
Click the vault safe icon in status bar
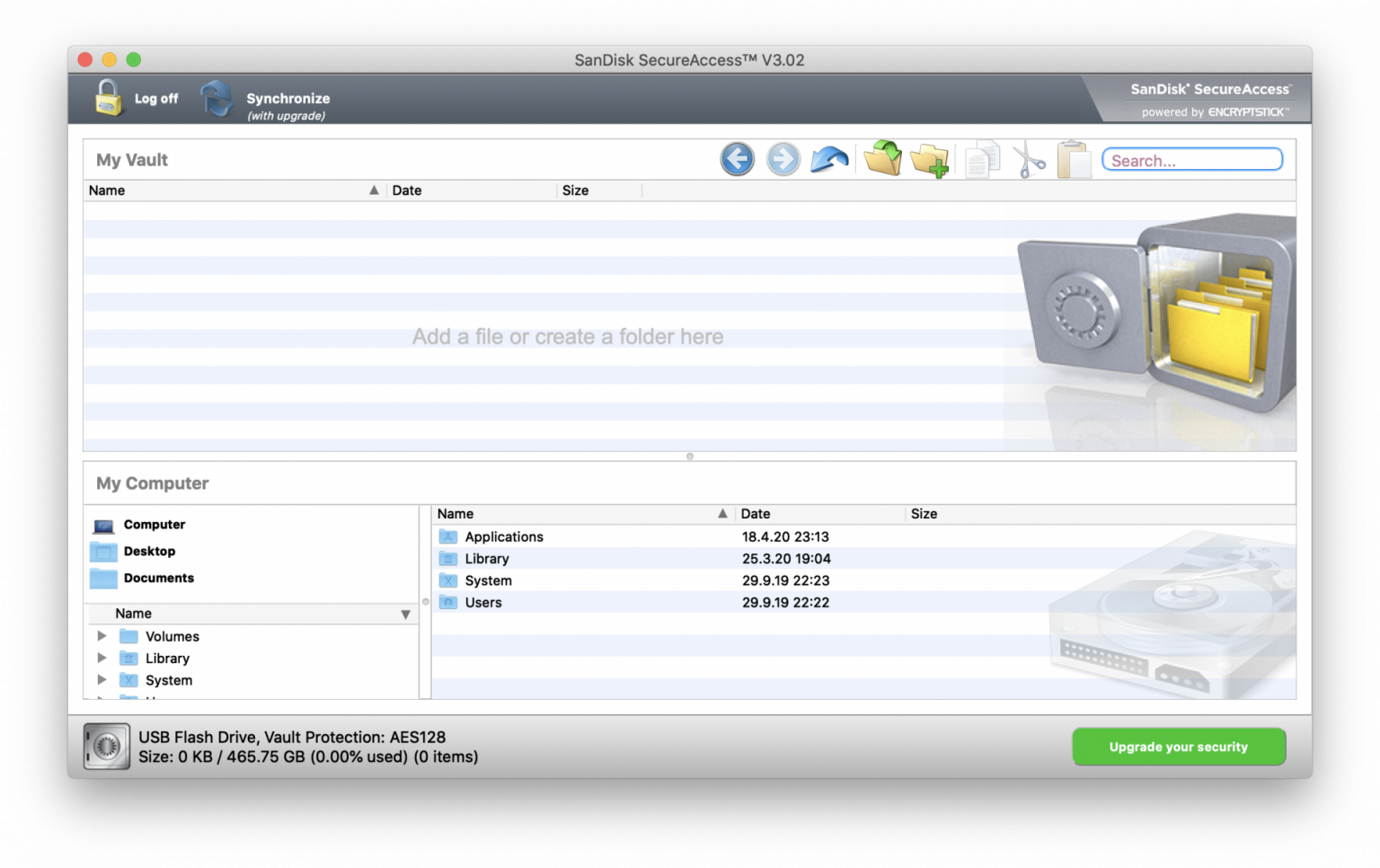click(x=107, y=747)
